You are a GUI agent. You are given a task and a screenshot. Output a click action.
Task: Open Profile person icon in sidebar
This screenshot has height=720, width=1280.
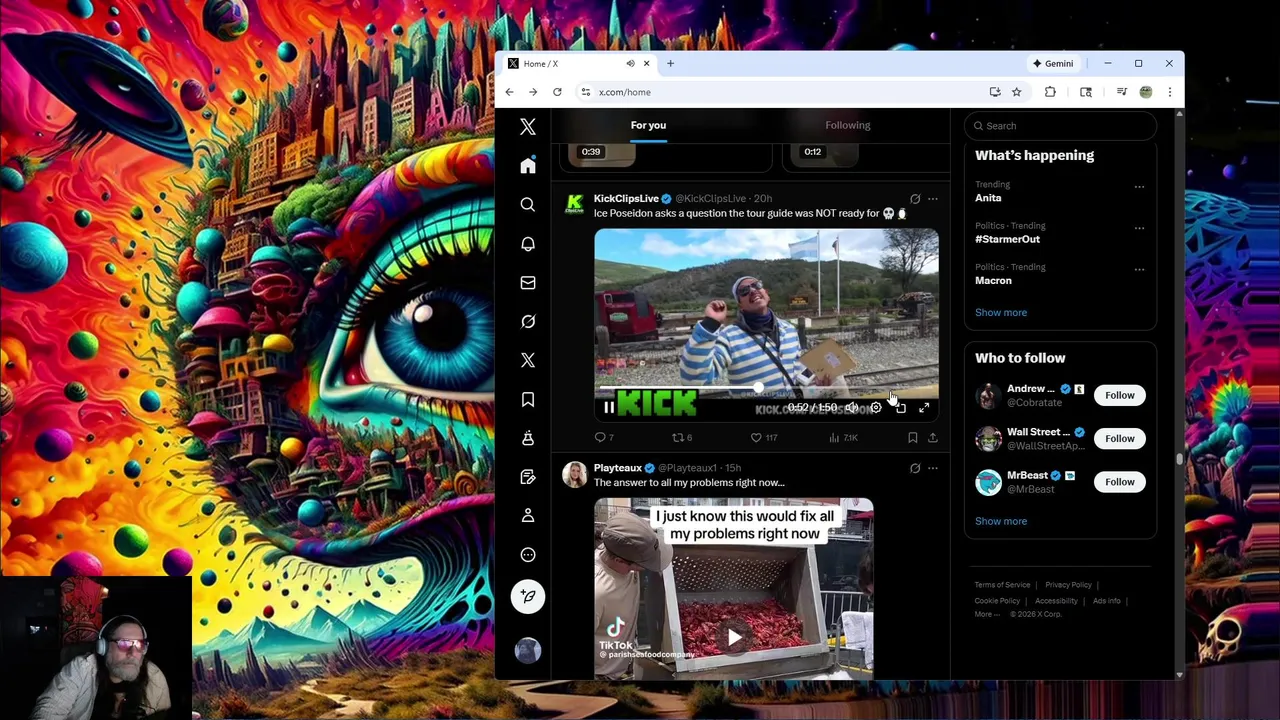point(528,515)
